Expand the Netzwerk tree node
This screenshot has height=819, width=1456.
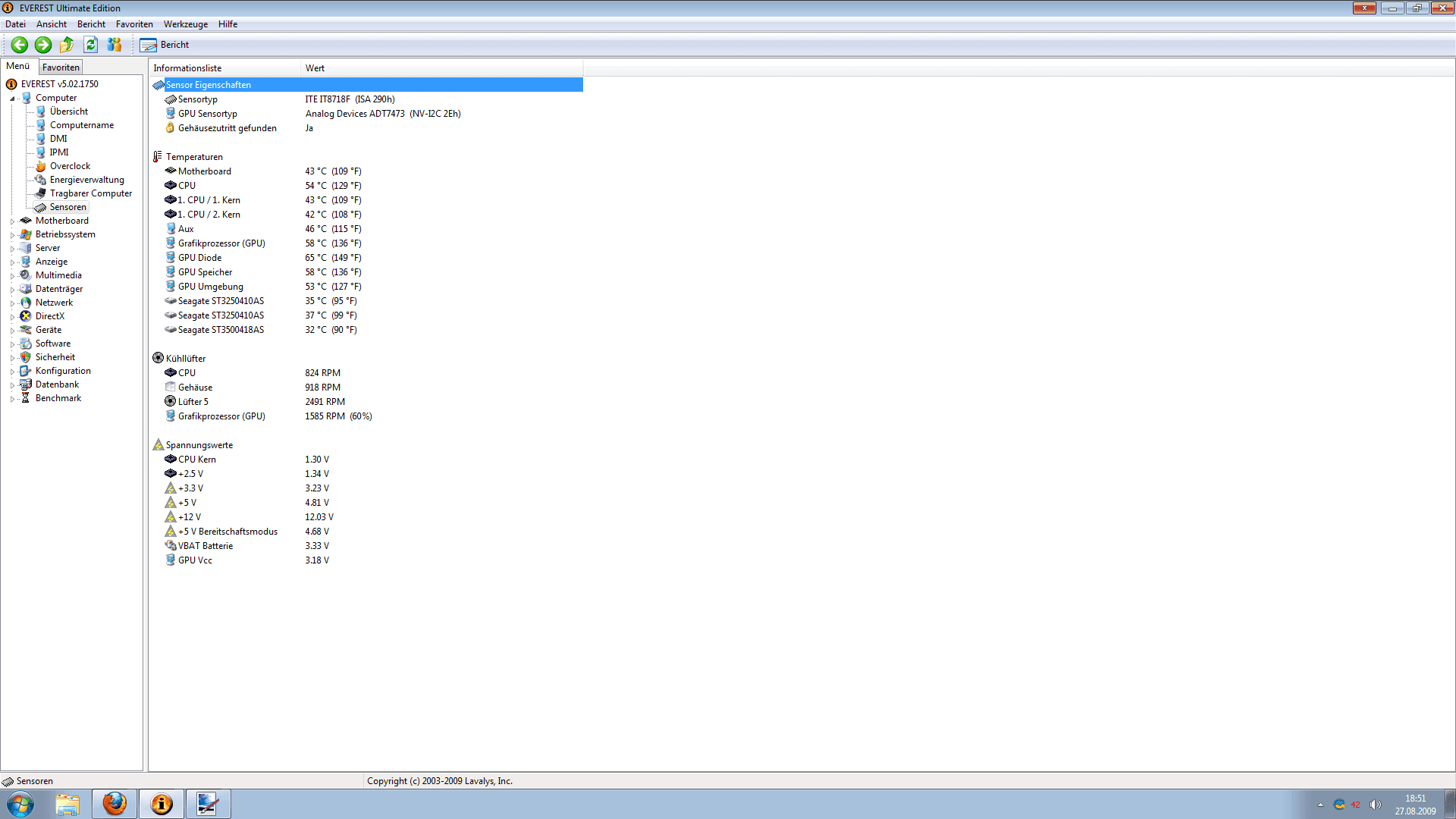pos(12,303)
